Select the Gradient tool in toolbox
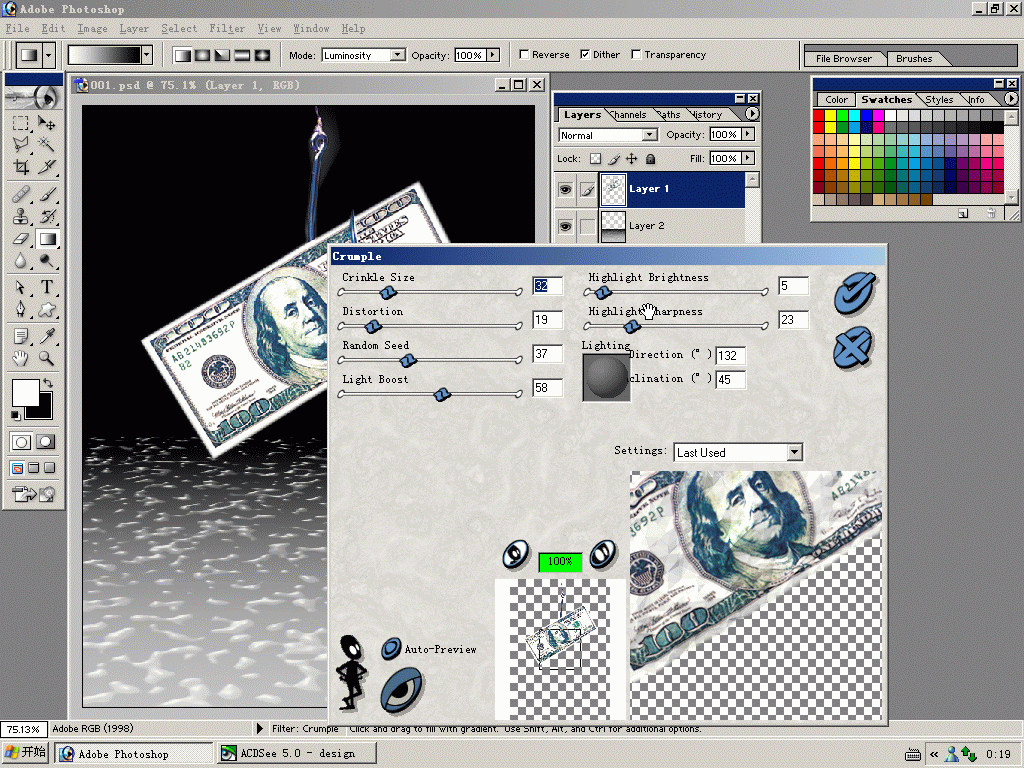The width and height of the screenshot is (1024, 768). tap(46, 239)
